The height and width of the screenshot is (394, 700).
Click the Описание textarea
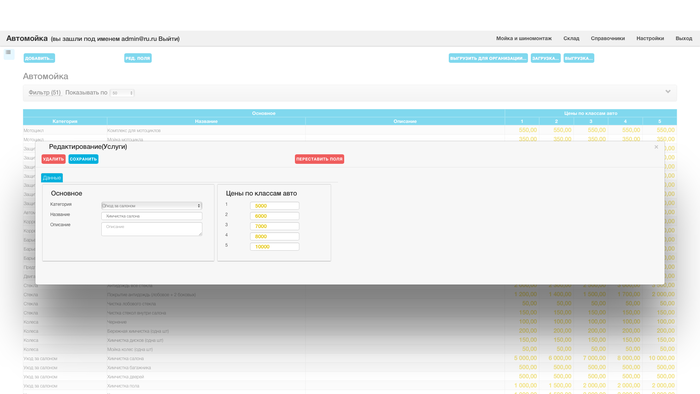click(152, 229)
